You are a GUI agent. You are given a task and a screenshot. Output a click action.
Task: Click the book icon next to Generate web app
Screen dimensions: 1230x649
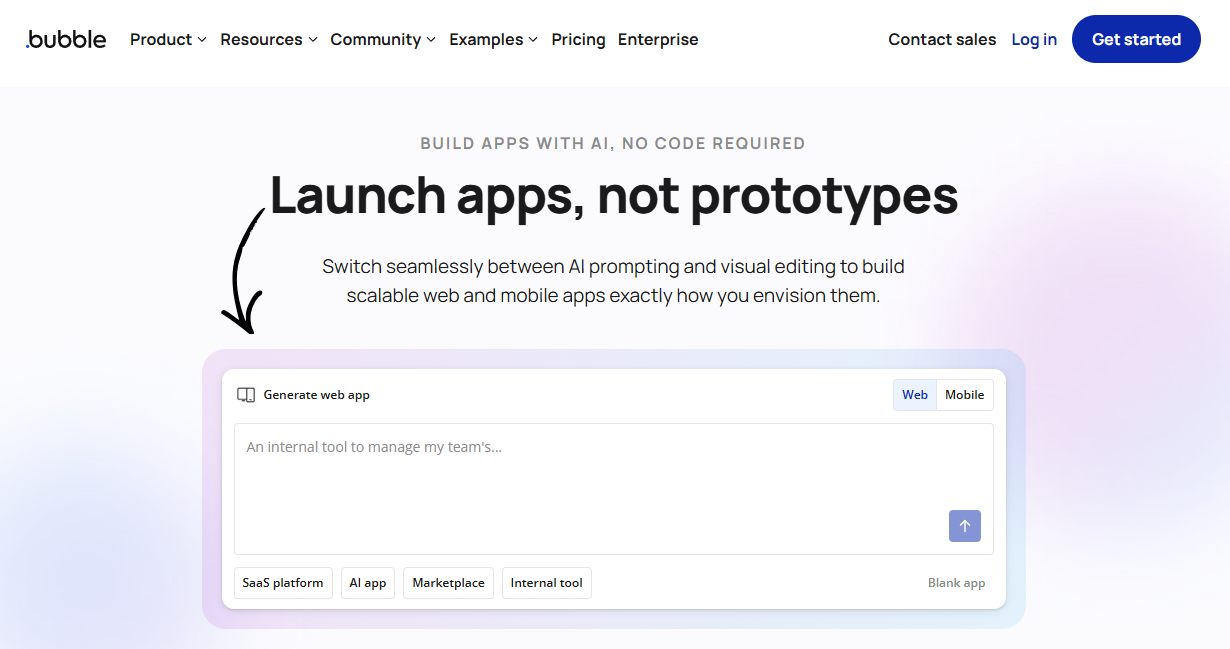point(246,395)
